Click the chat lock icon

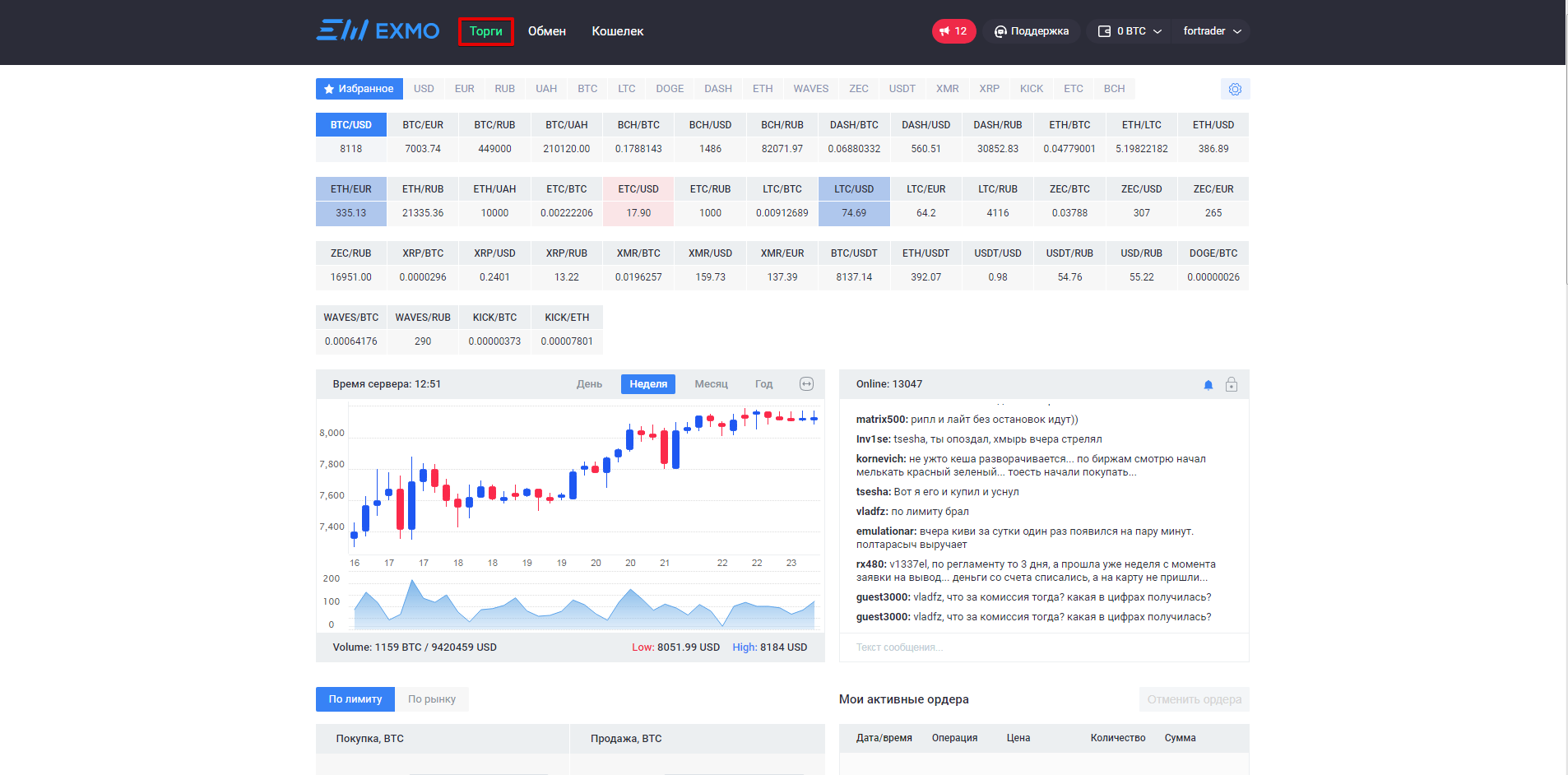point(1232,384)
